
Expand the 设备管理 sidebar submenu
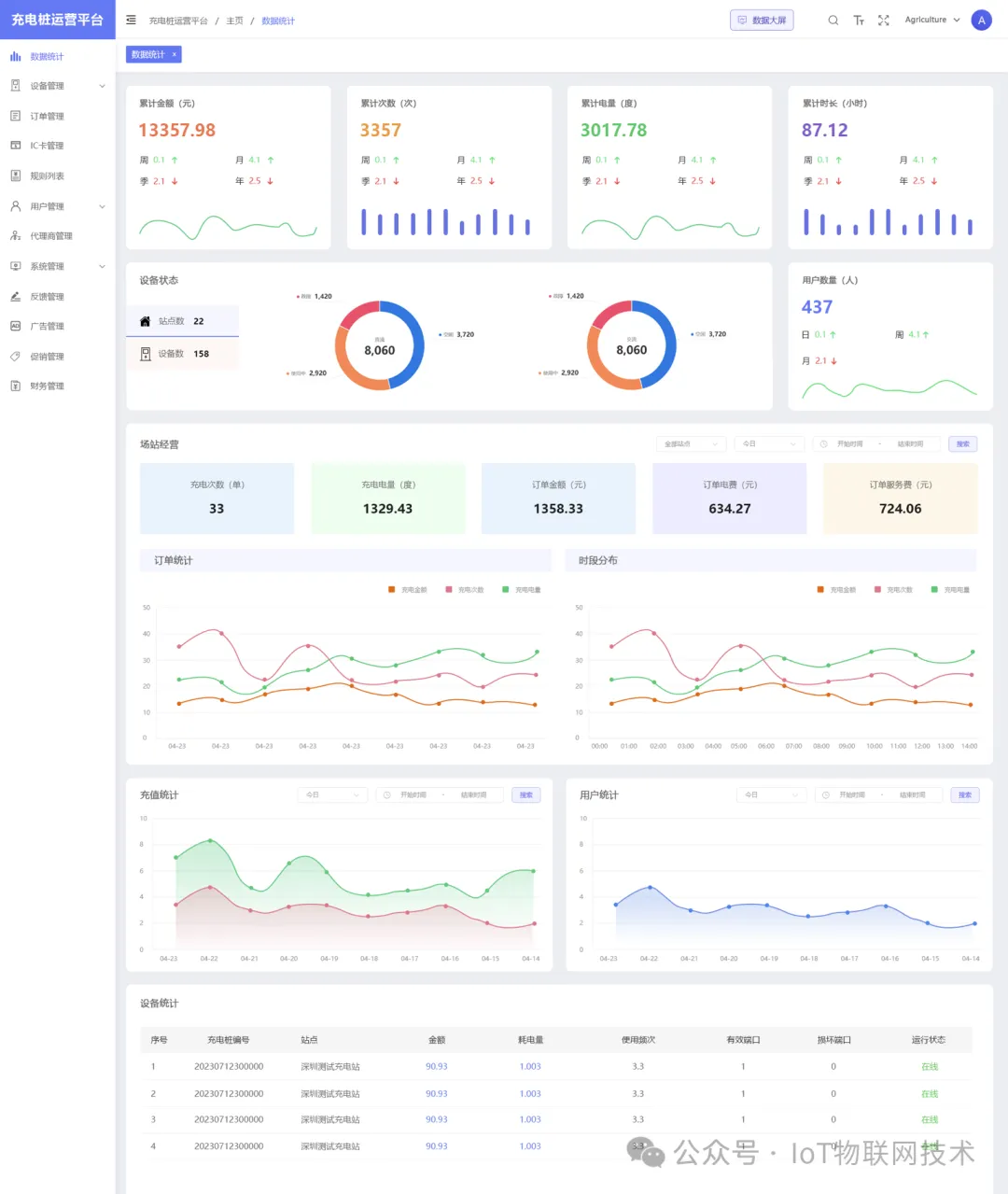point(56,86)
